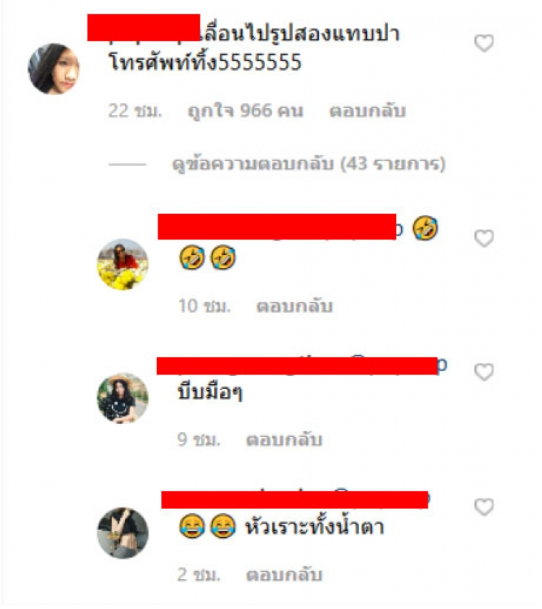Reply to the 10 ชม. emoji comment via ตอบกลับ
Viewport: 542px width, 609px height.
tap(295, 306)
